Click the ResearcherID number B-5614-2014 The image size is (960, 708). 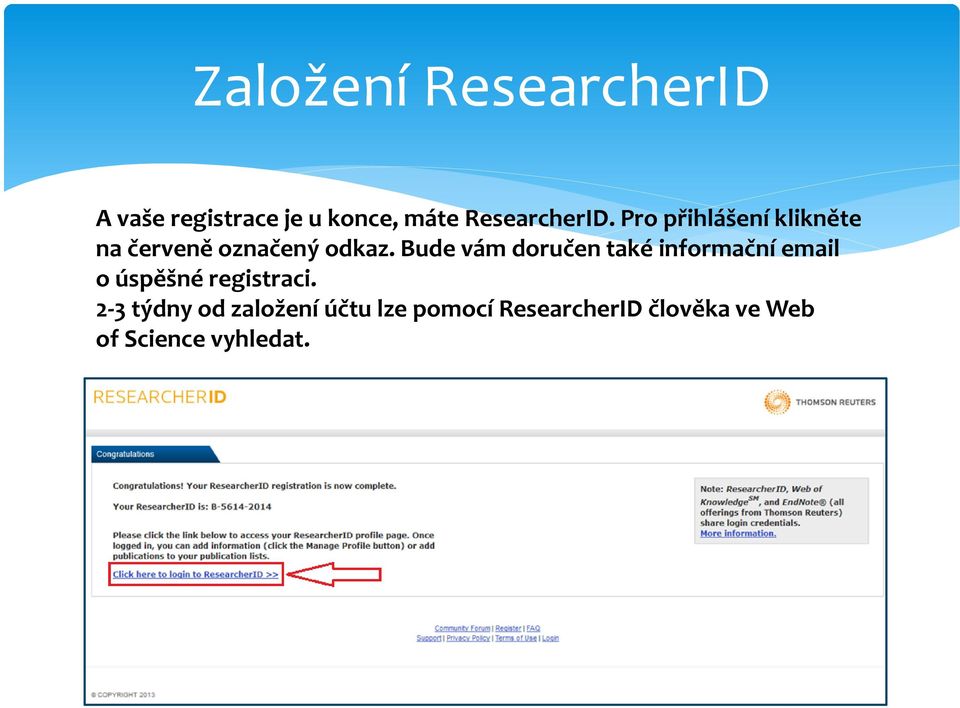tap(241, 507)
